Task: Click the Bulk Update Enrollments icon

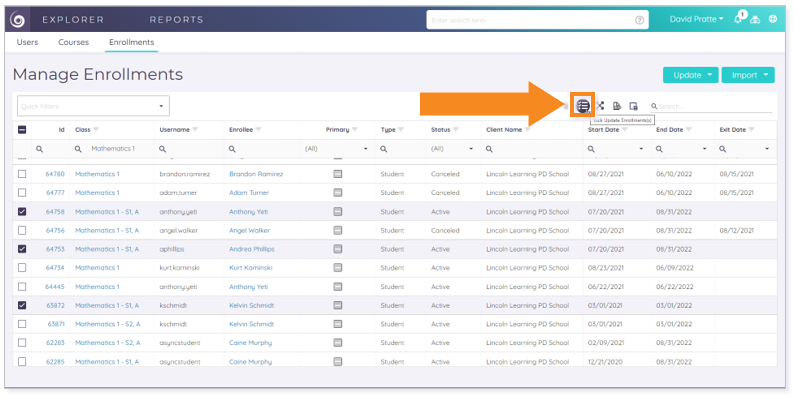Action: click(583, 106)
